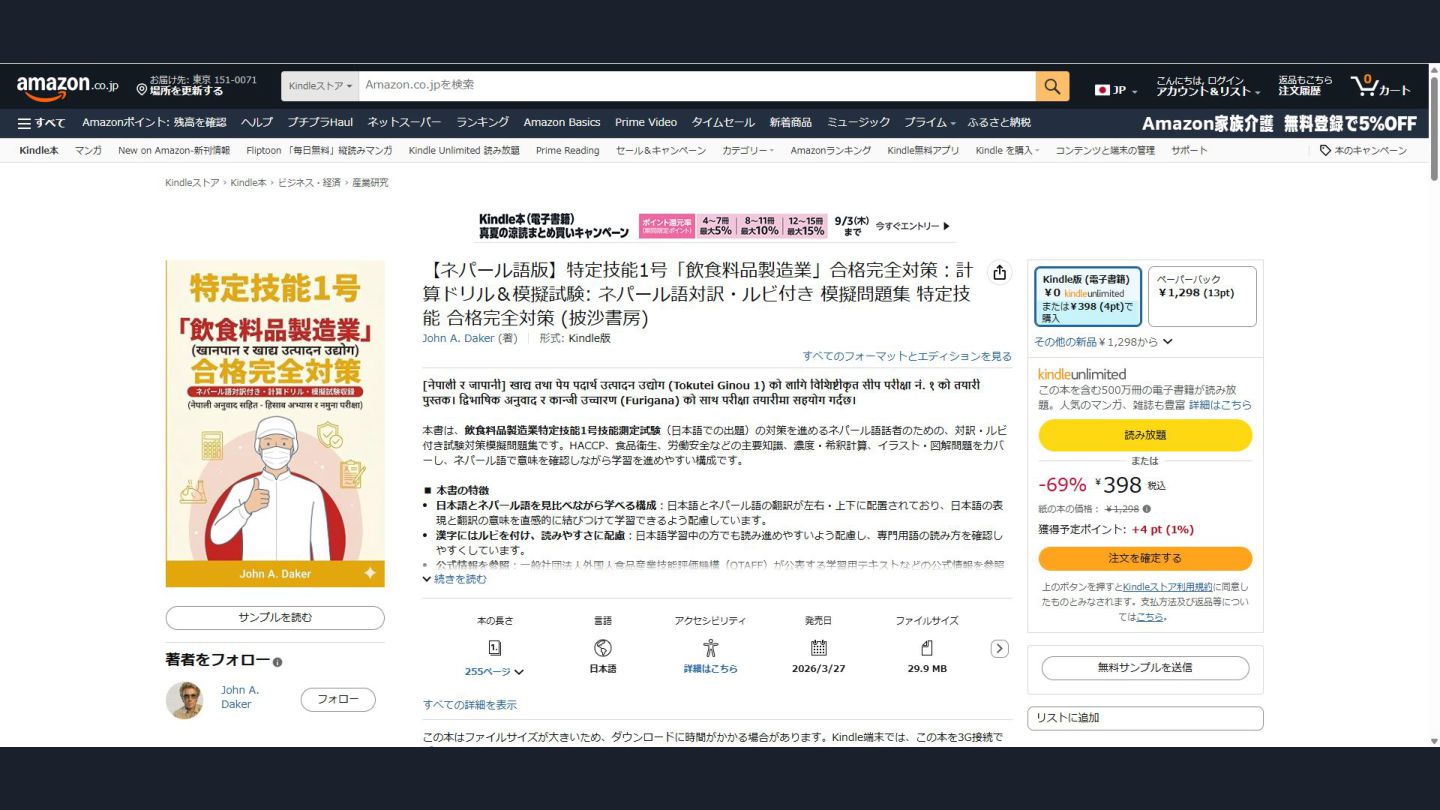Click the Amazon家族介護 5%OFF promo banner
This screenshot has height=810, width=1440.
1279,123
